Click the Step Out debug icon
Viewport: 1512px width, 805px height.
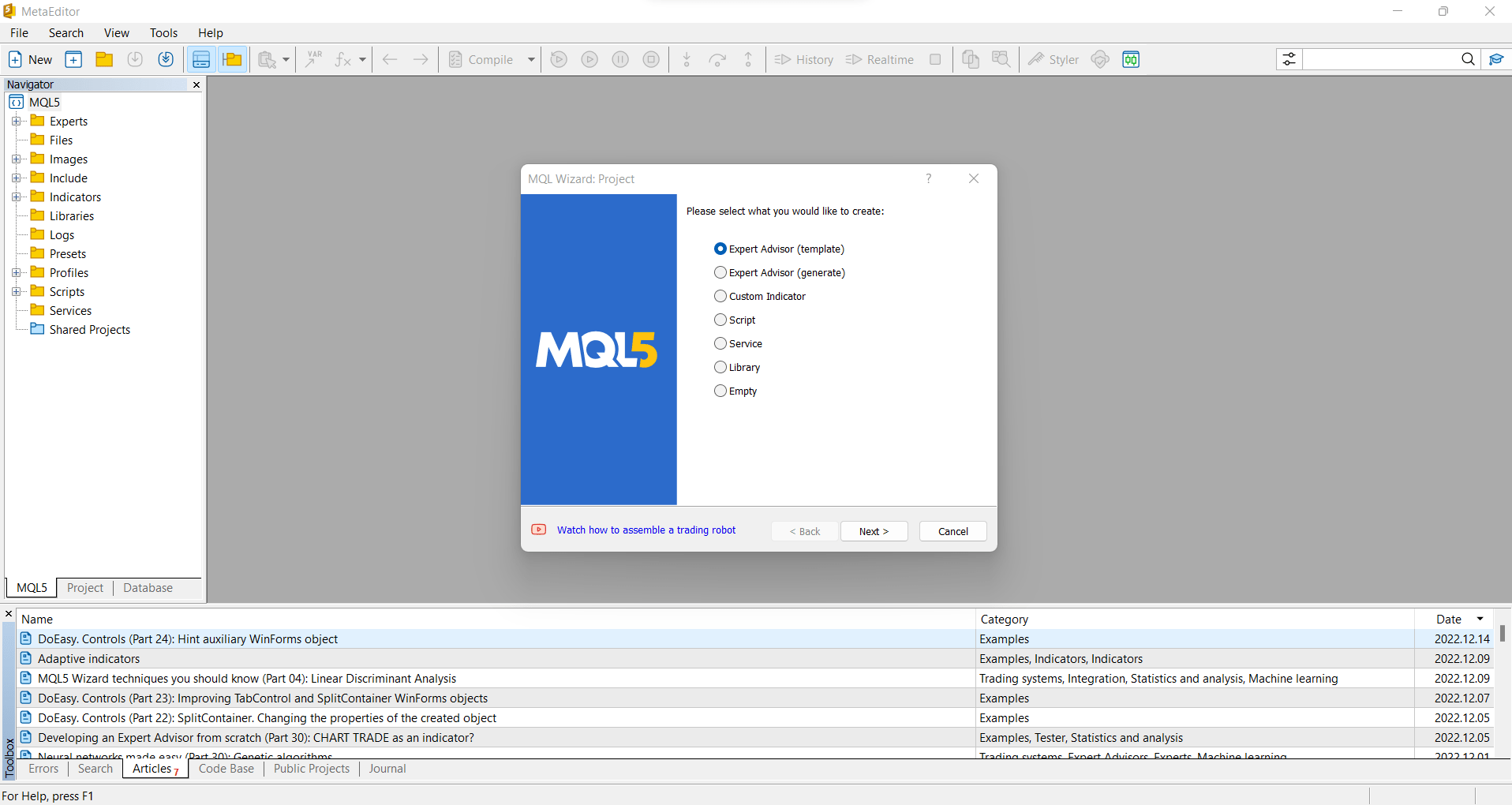pos(748,59)
